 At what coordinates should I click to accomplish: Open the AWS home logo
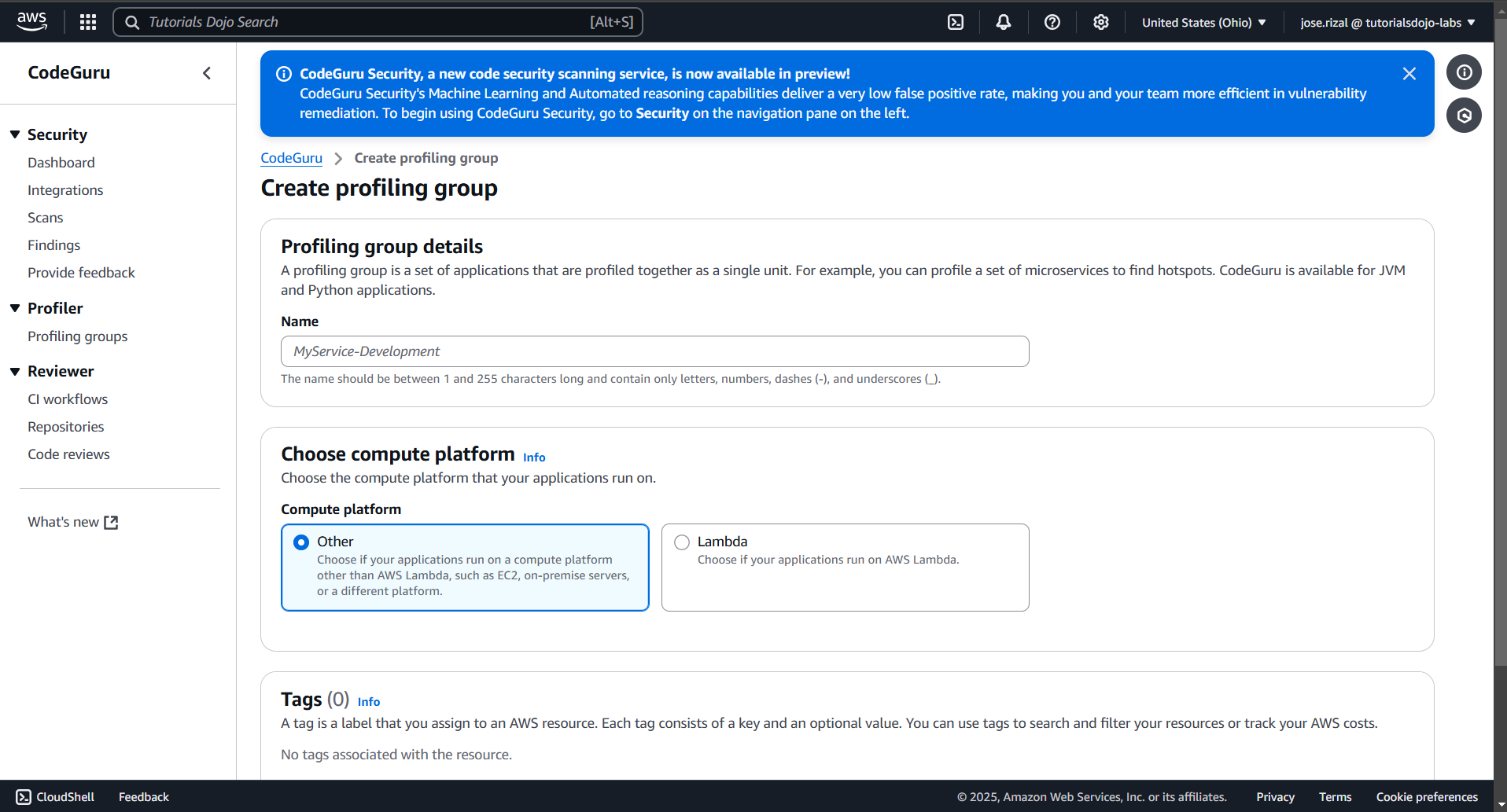tap(31, 21)
